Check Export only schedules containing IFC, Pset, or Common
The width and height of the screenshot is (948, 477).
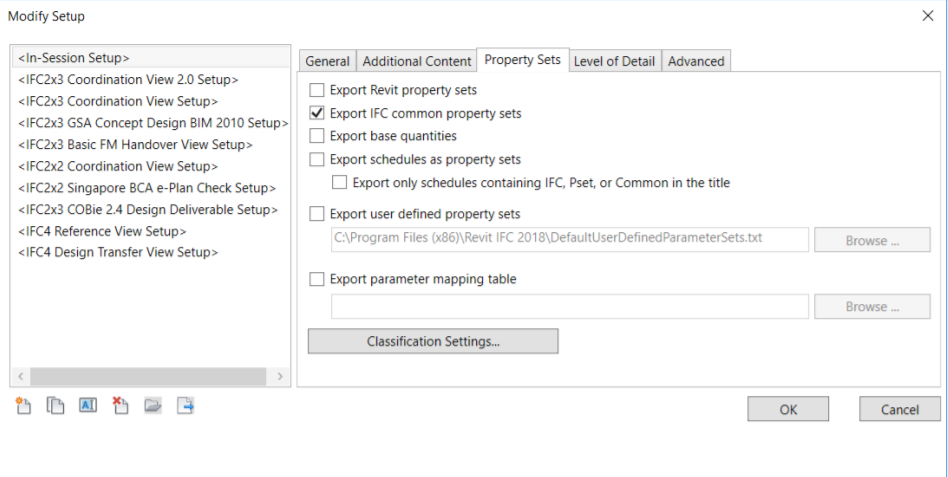(x=340, y=183)
